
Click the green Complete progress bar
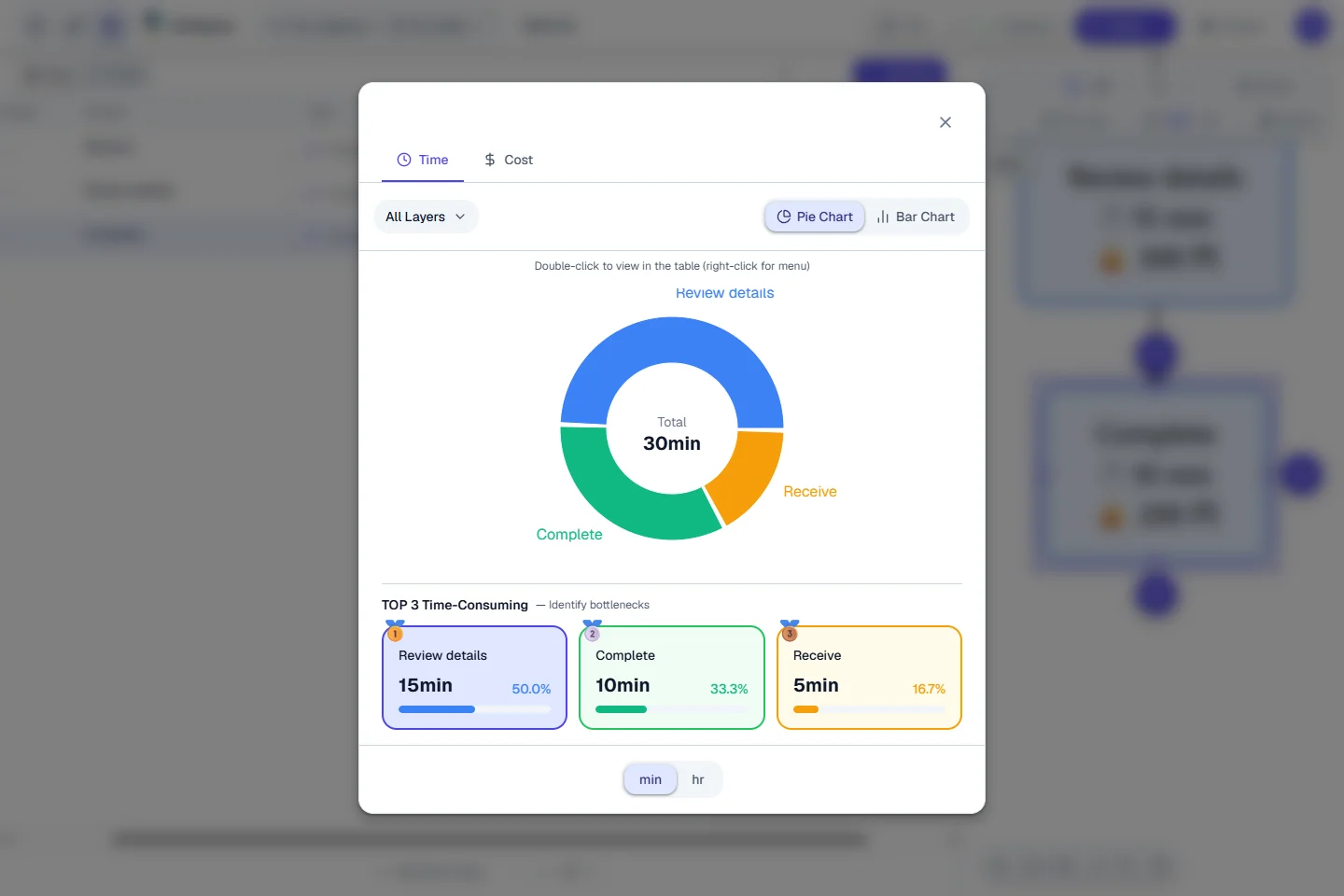[x=672, y=709]
